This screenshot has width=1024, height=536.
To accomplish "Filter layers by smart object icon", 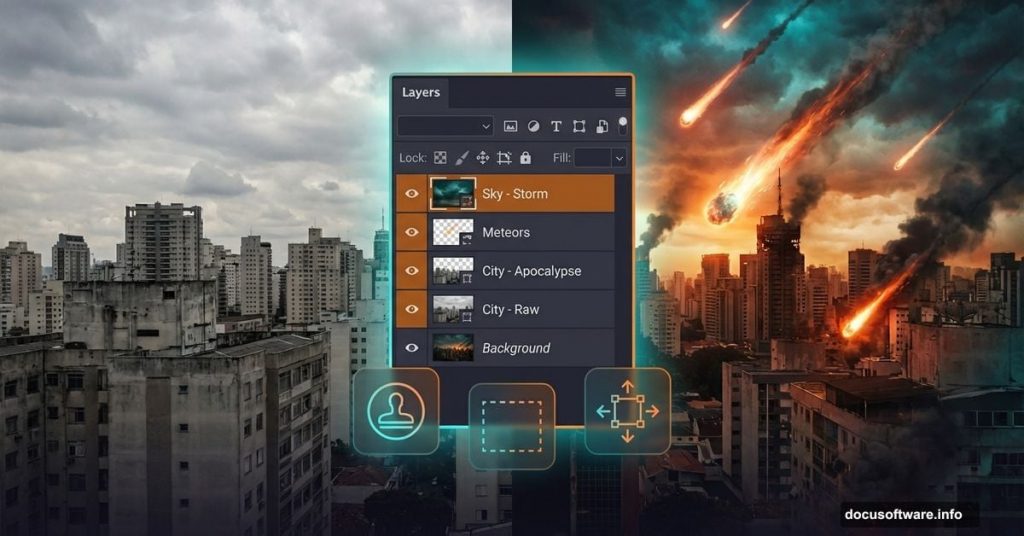I will 602,127.
